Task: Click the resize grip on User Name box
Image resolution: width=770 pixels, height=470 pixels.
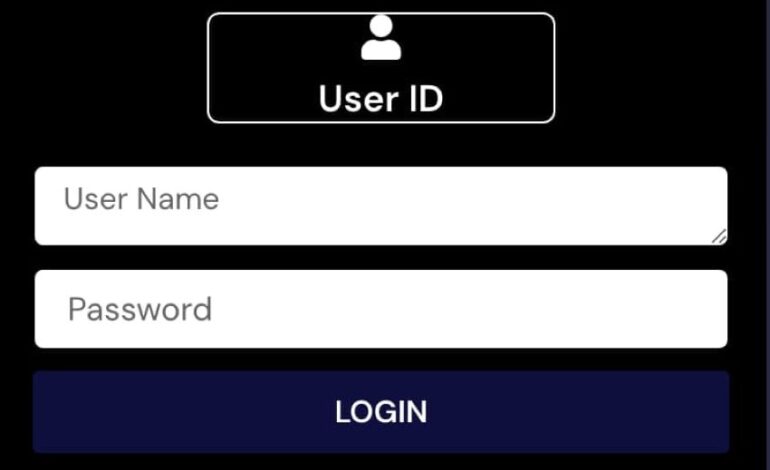Action: [719, 237]
